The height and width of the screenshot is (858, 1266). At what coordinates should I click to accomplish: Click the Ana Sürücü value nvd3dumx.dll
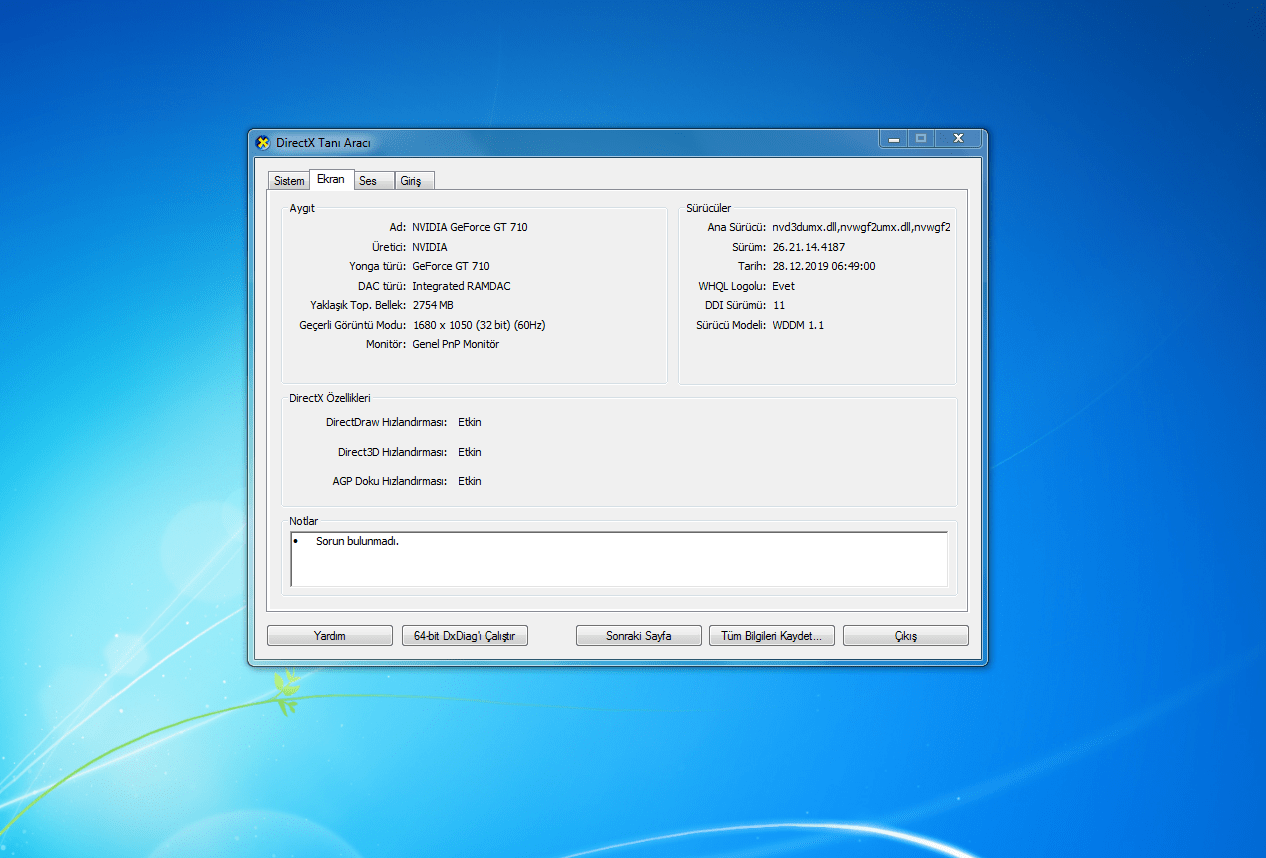point(861,227)
